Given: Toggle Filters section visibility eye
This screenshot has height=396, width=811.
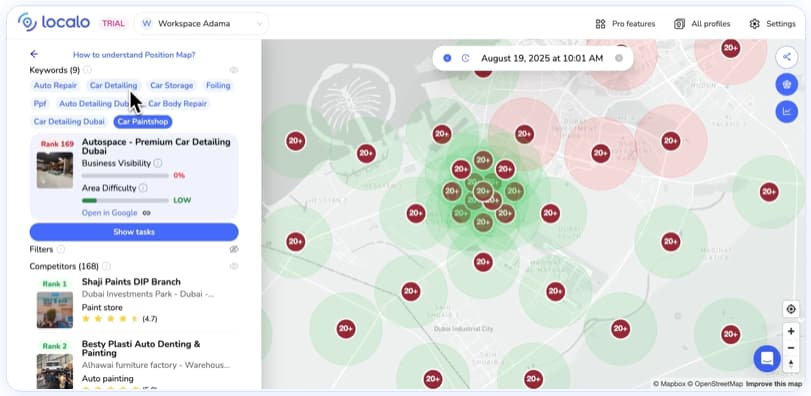Looking at the screenshot, I should [234, 250].
